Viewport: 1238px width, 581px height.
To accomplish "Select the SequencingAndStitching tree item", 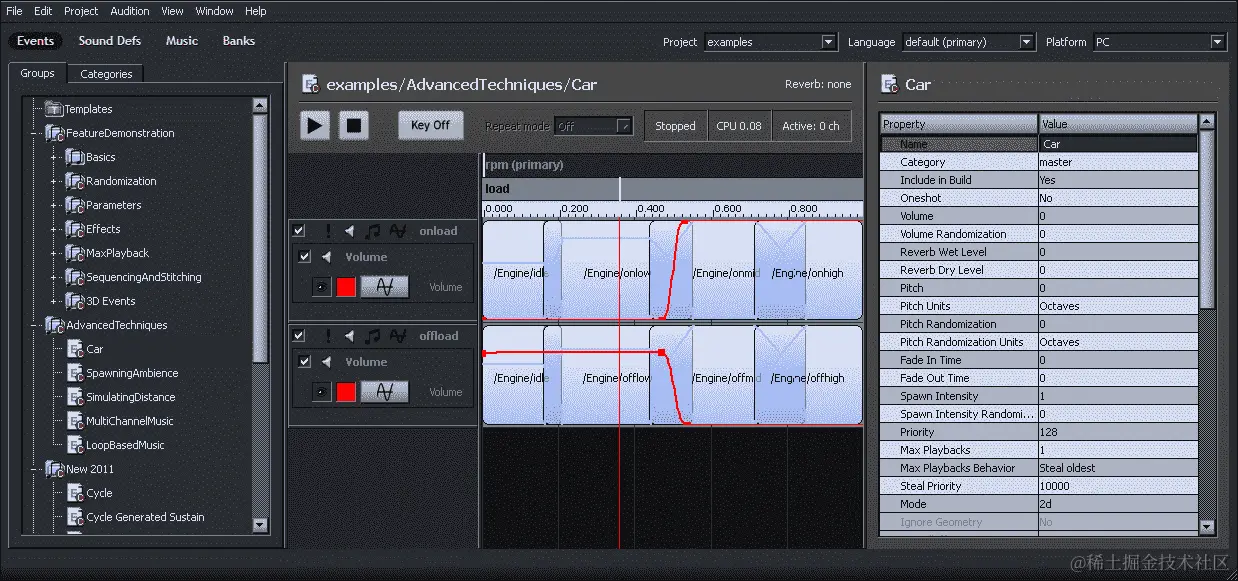I will (x=144, y=277).
